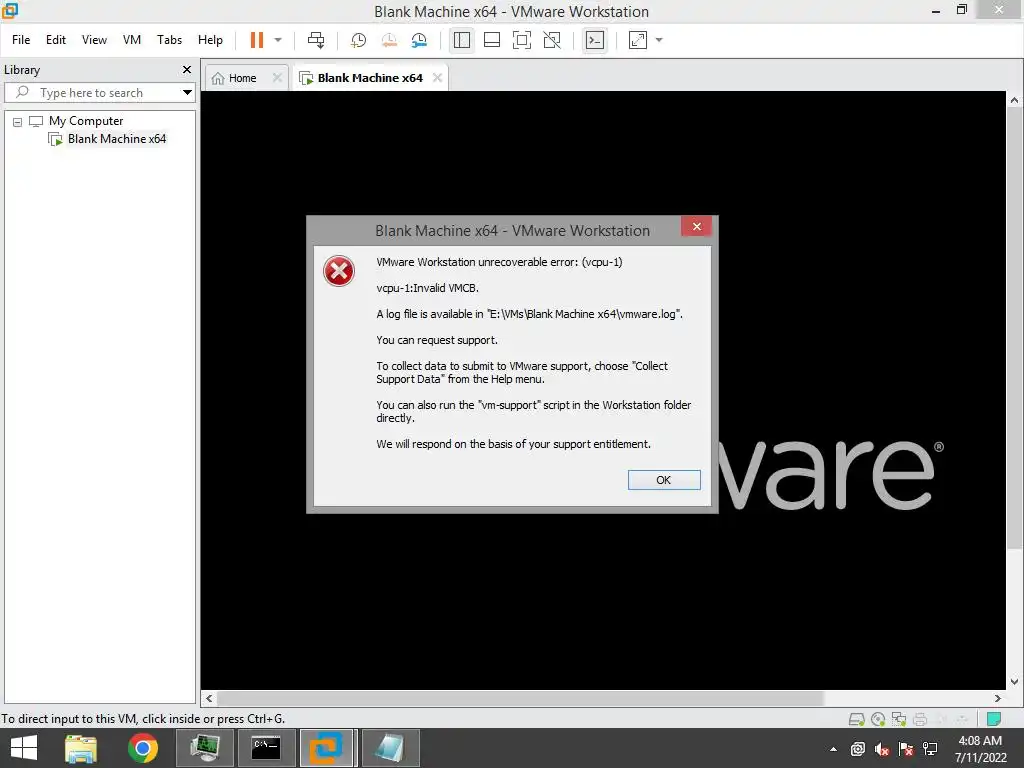Screen dimensions: 1024x768
Task: Select My Computer in the library tree
Action: 86,121
